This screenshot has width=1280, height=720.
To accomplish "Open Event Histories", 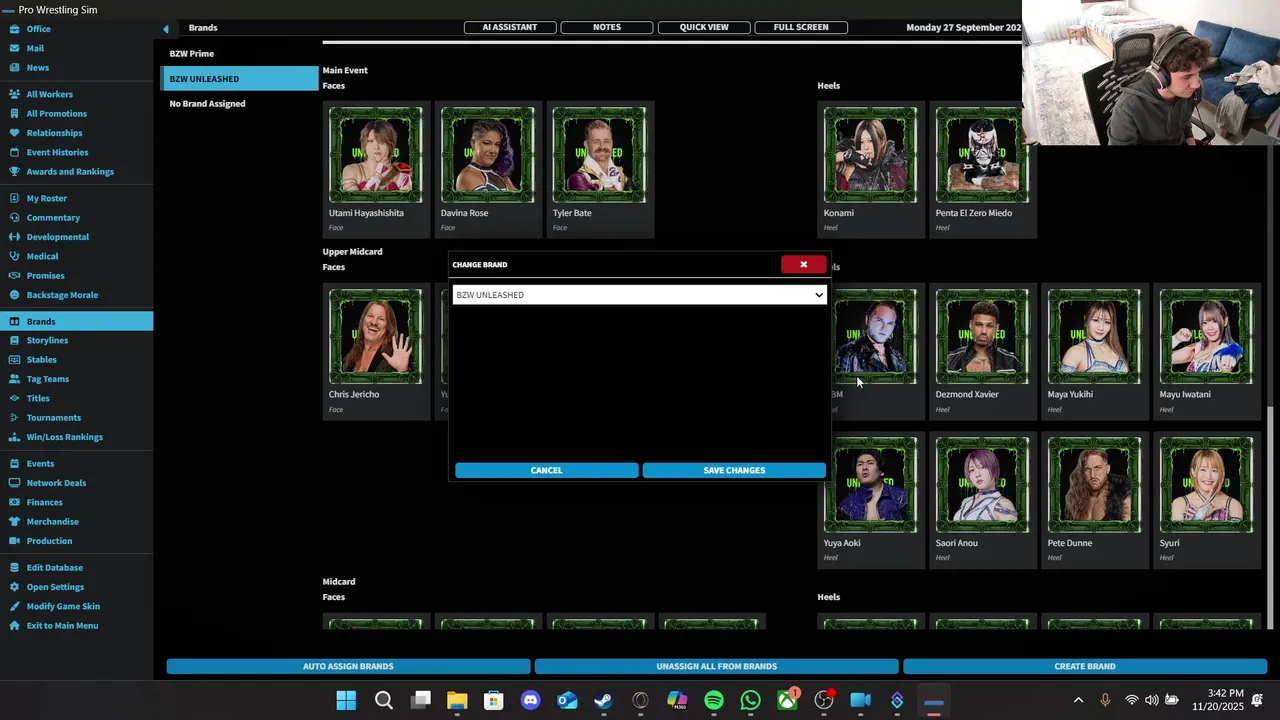I will (x=57, y=152).
